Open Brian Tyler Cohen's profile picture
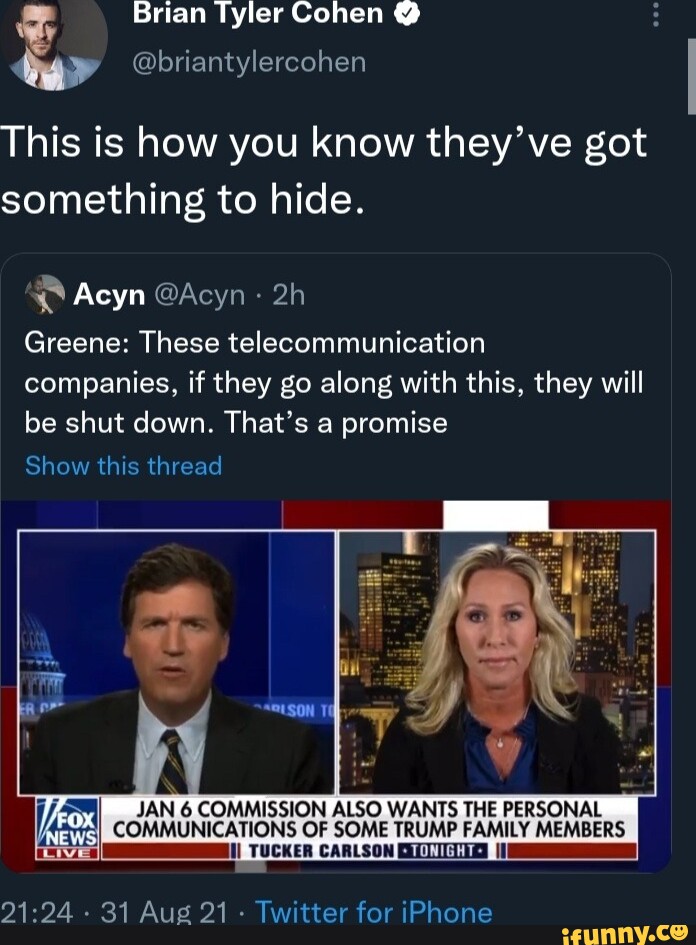Viewport: 696px width, 945px height. coord(53,43)
